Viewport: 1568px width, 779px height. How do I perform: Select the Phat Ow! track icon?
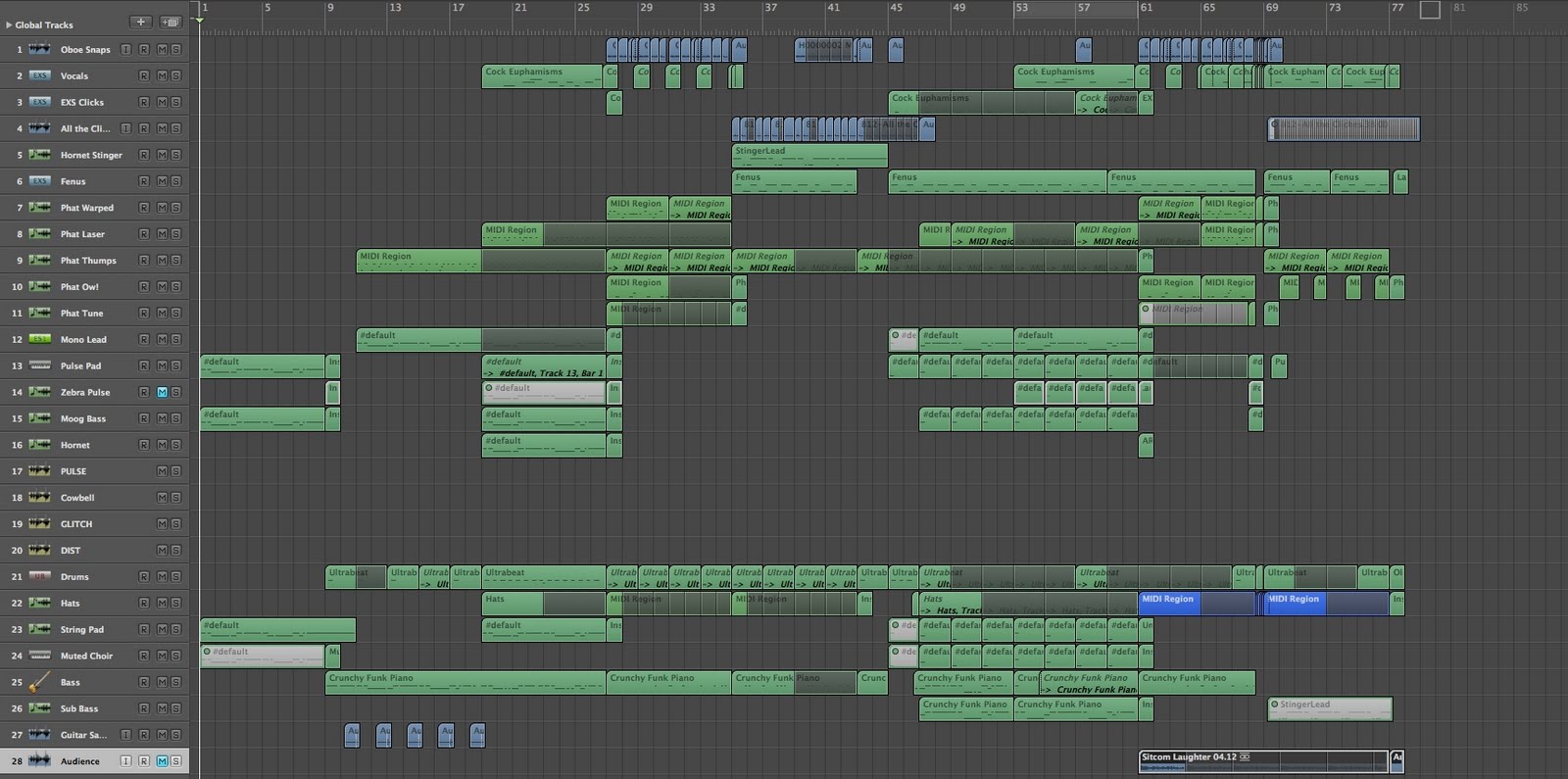click(39, 287)
